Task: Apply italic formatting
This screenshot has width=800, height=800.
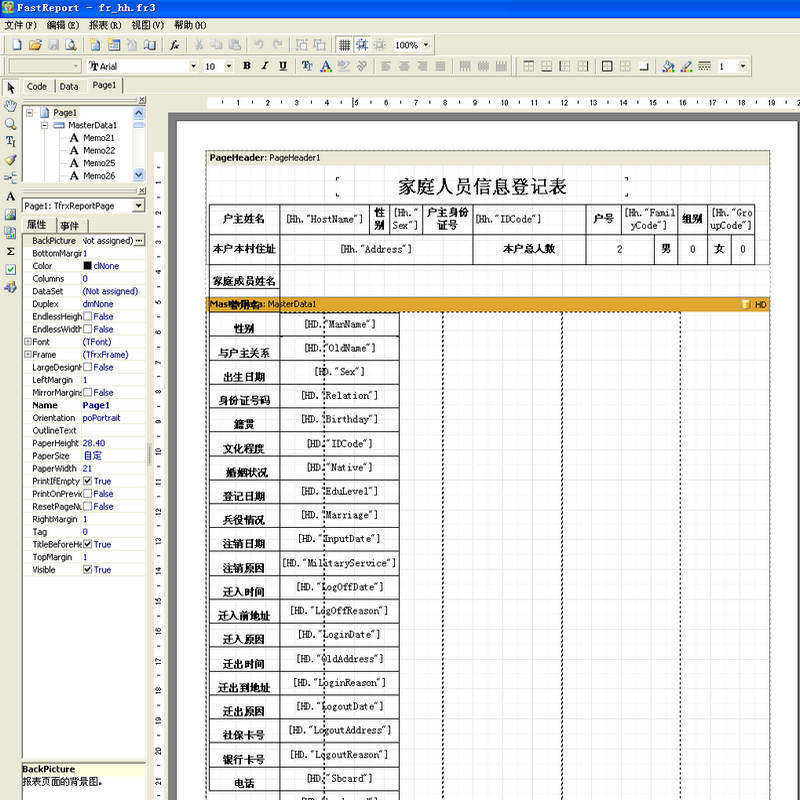Action: [x=265, y=66]
